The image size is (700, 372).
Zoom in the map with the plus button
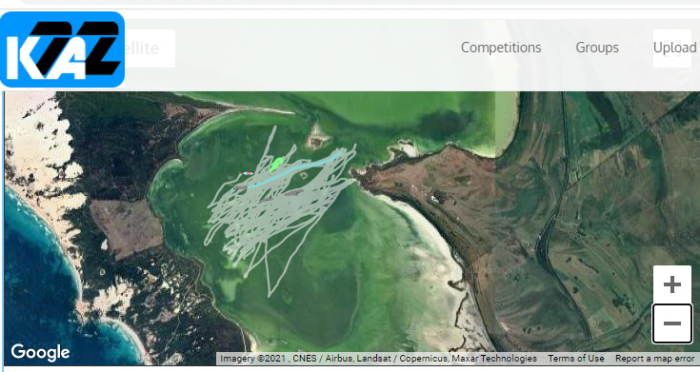pyautogui.click(x=672, y=284)
